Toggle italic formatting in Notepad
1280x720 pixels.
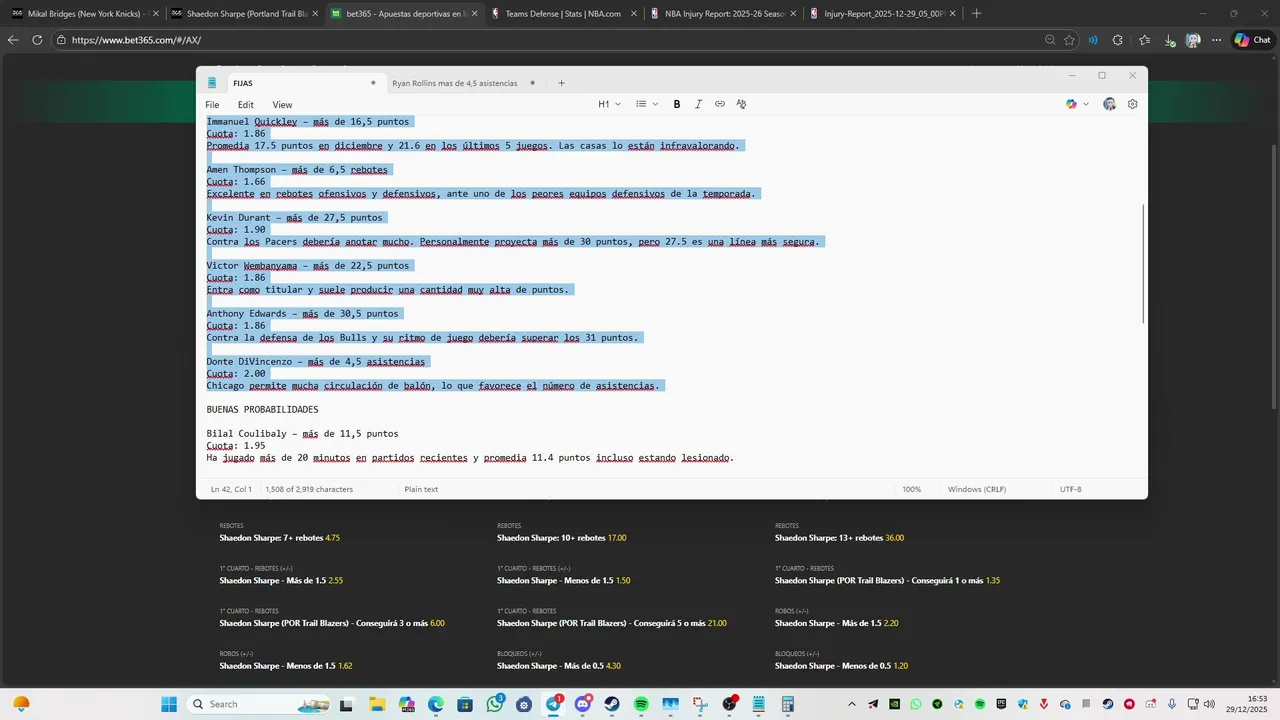point(698,104)
